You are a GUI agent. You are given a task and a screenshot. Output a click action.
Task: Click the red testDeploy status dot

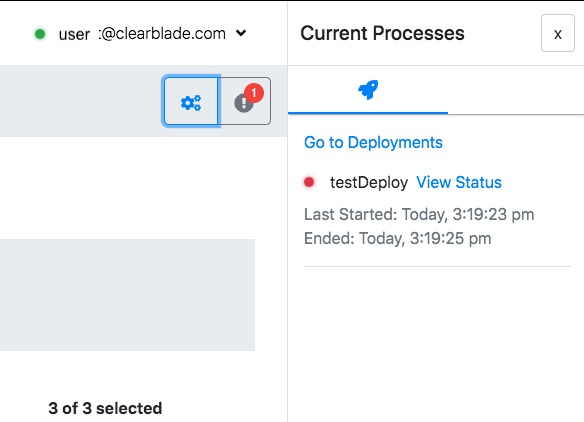click(x=309, y=182)
